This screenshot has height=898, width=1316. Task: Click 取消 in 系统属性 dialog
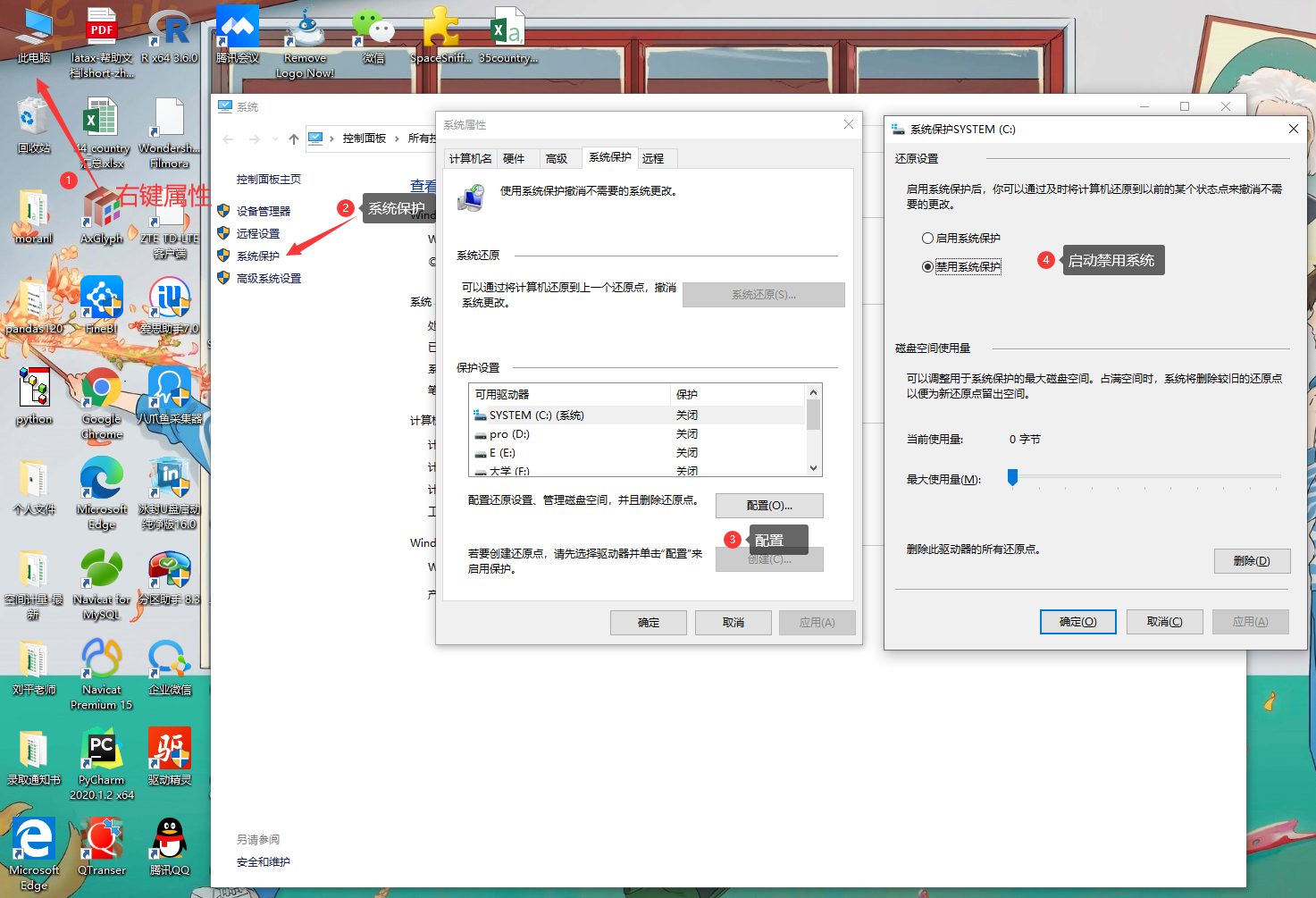[x=733, y=623]
